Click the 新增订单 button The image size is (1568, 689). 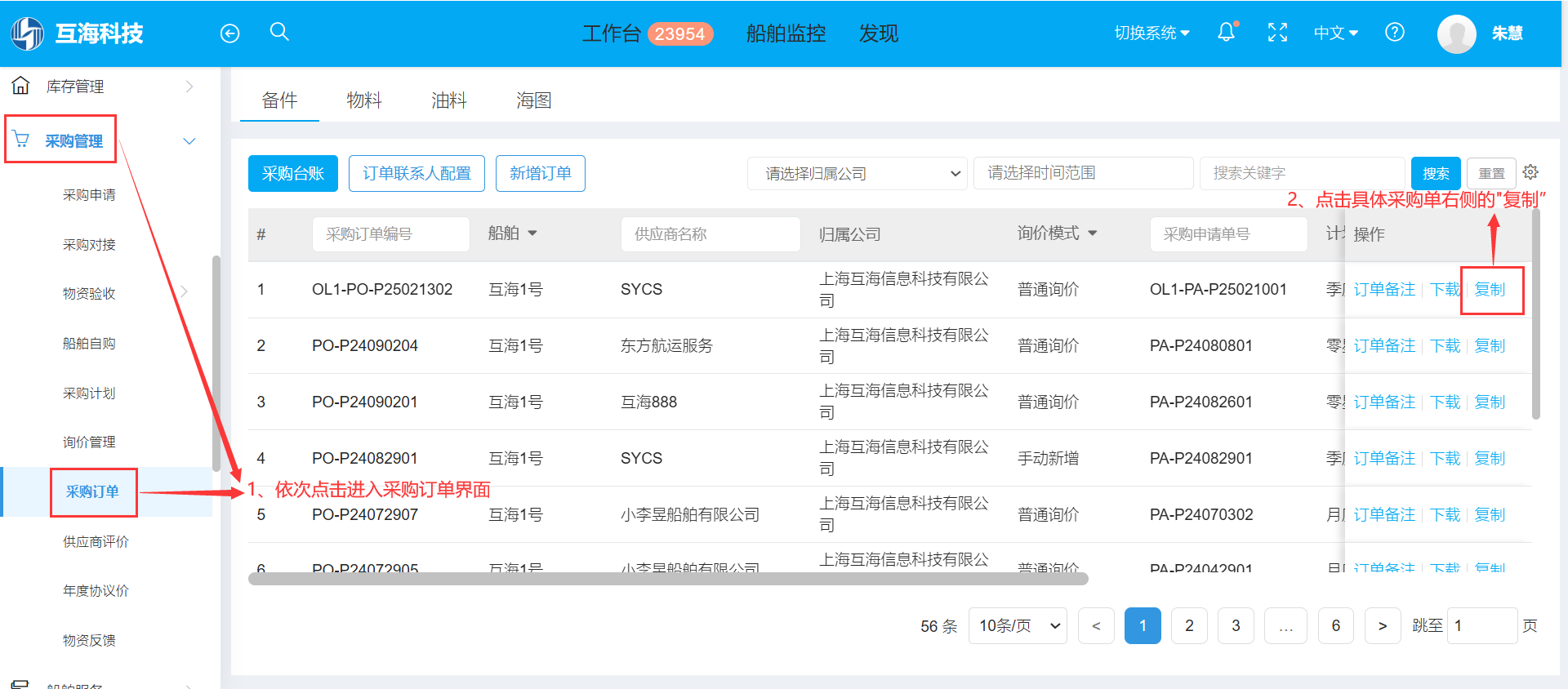(541, 174)
